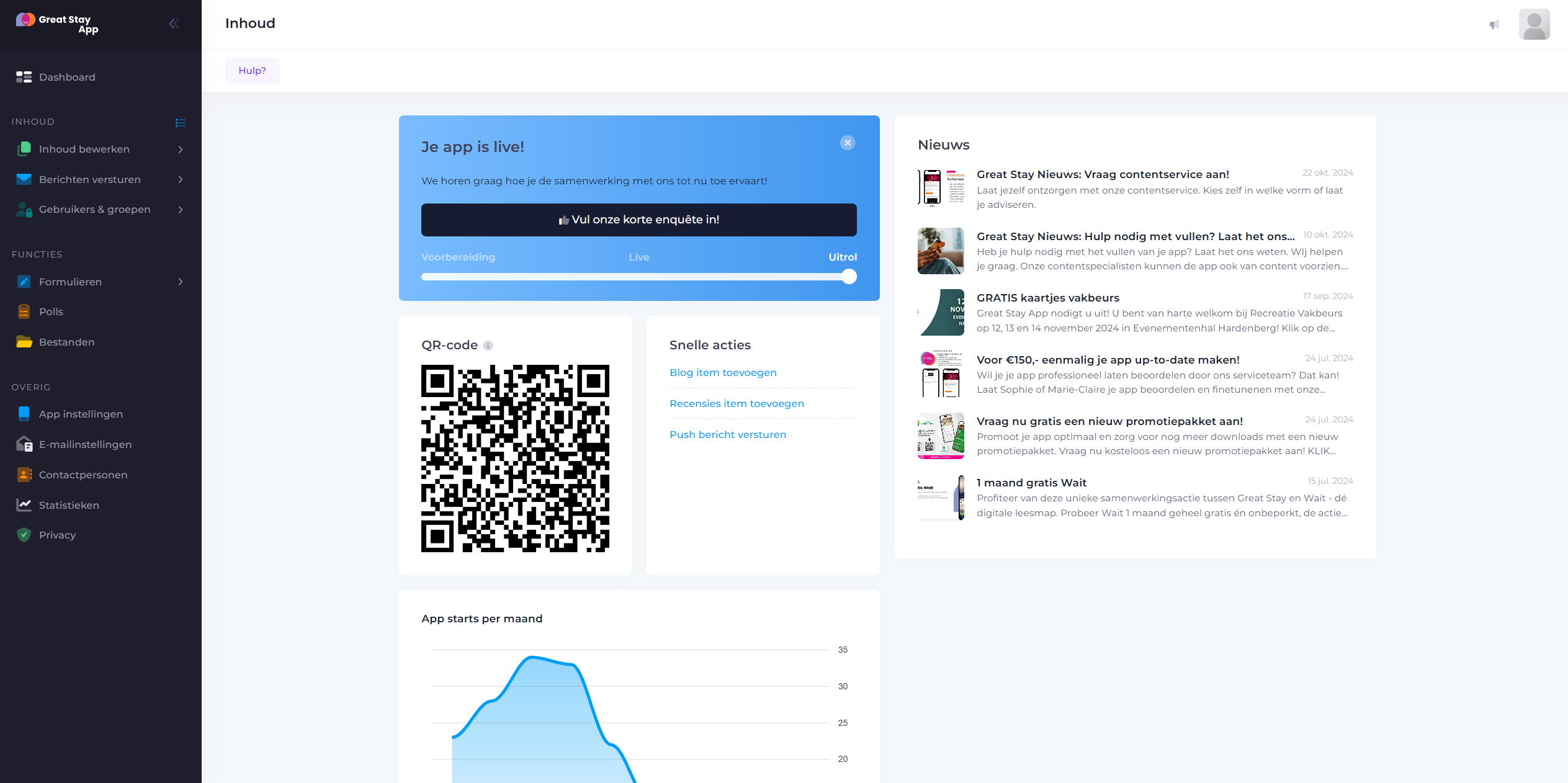
Task: Go to Dashboard in sidebar
Action: pyautogui.click(x=67, y=77)
